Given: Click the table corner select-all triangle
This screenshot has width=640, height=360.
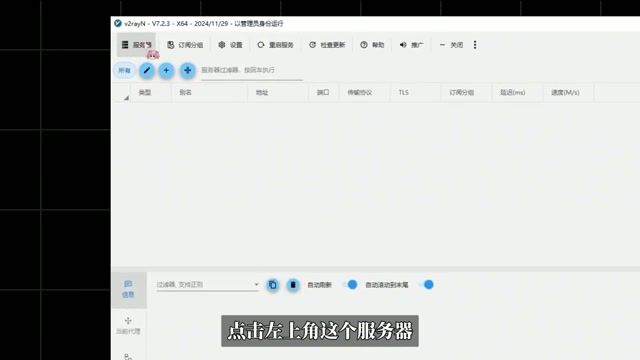Looking at the screenshot, I should pos(126,98).
